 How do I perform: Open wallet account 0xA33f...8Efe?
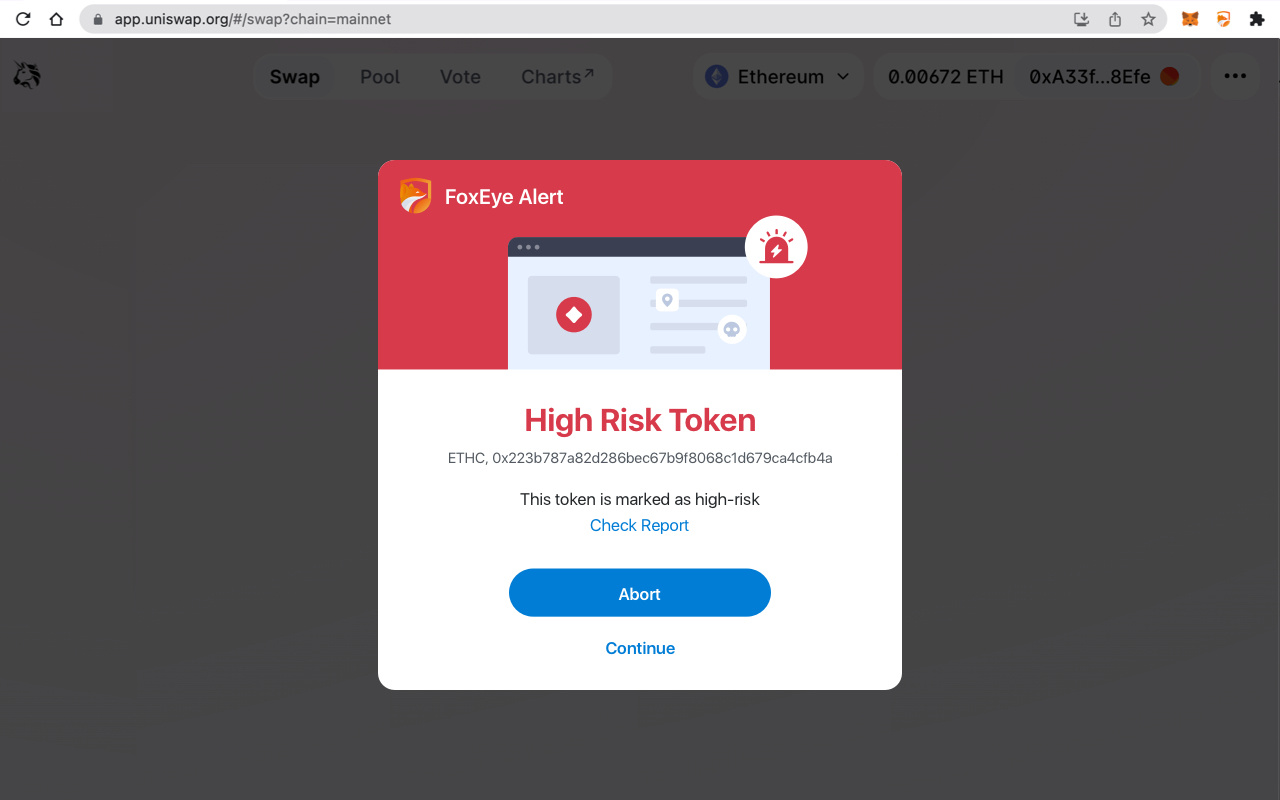pos(1103,77)
